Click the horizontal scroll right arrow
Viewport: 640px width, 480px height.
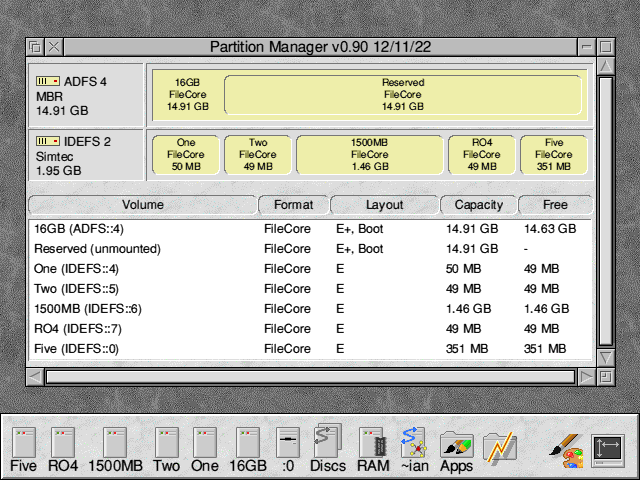[587, 376]
